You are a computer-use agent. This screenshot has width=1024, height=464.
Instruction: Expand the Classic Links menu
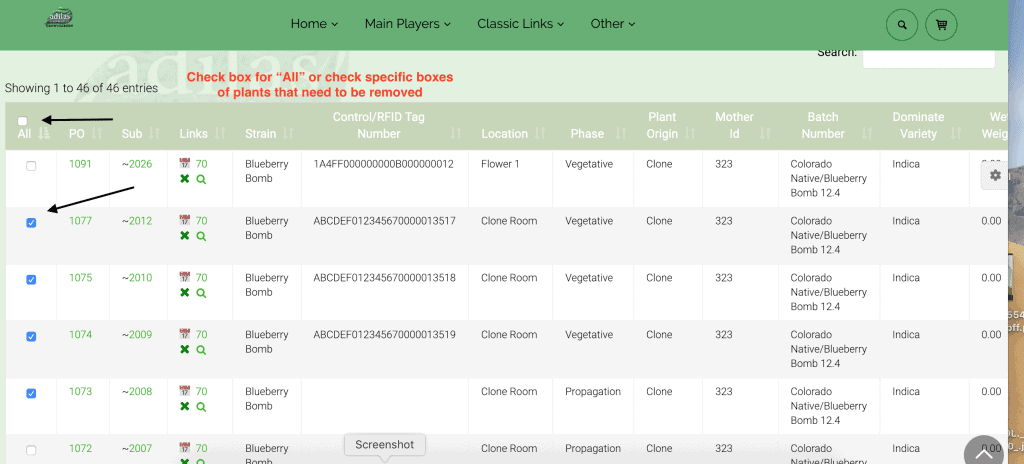pos(520,24)
